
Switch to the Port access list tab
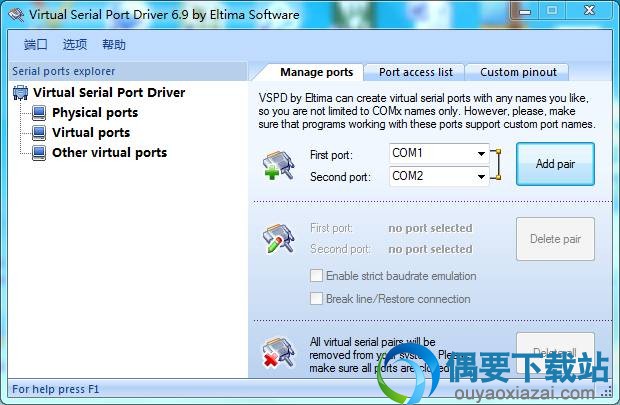click(416, 72)
